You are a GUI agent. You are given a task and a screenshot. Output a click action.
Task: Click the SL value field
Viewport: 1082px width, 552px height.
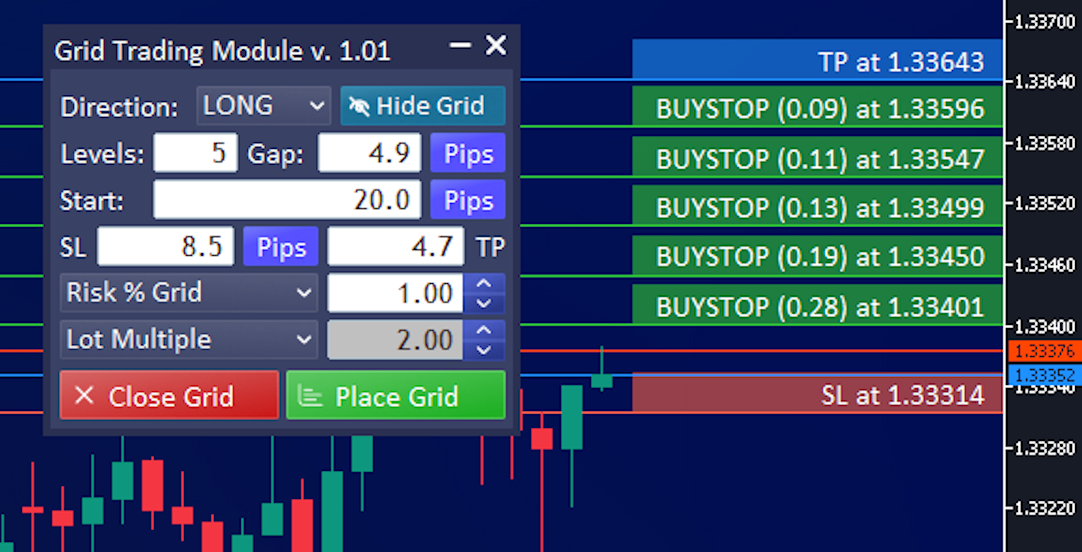pos(166,247)
